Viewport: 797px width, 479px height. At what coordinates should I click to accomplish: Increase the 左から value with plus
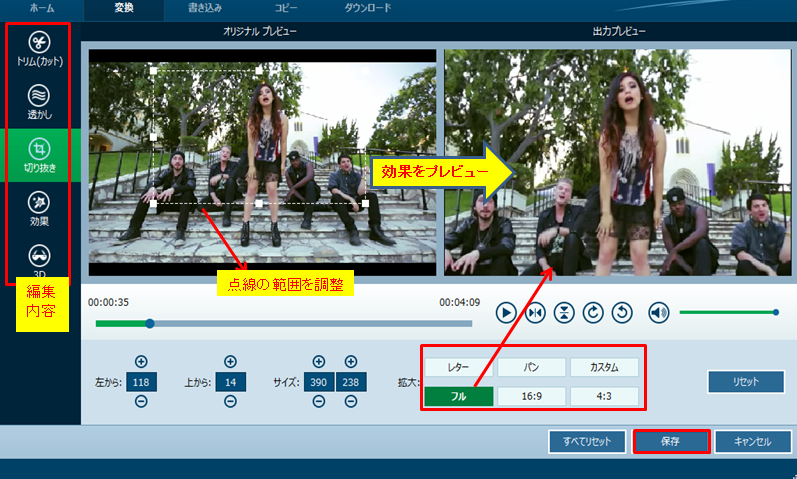(x=141, y=362)
